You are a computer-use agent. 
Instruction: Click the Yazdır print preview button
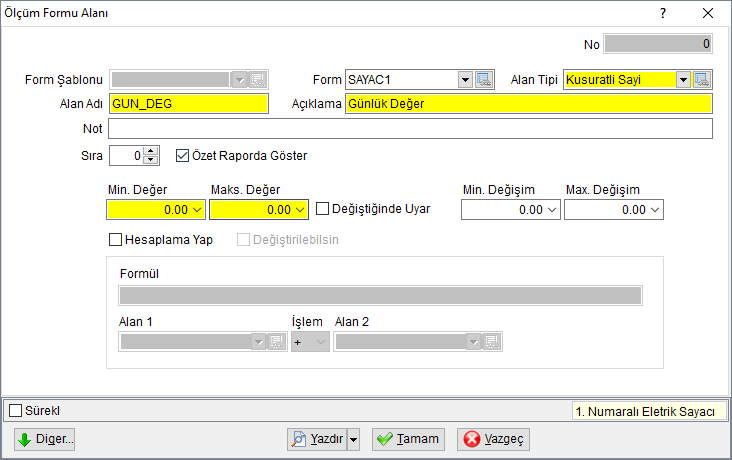(x=317, y=439)
